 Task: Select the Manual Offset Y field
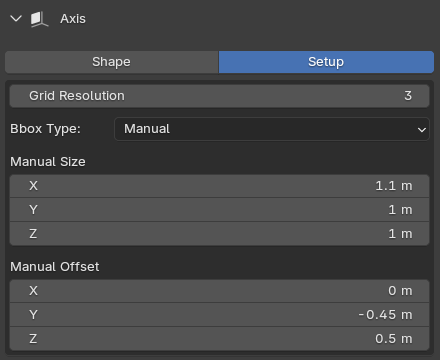tap(219, 315)
